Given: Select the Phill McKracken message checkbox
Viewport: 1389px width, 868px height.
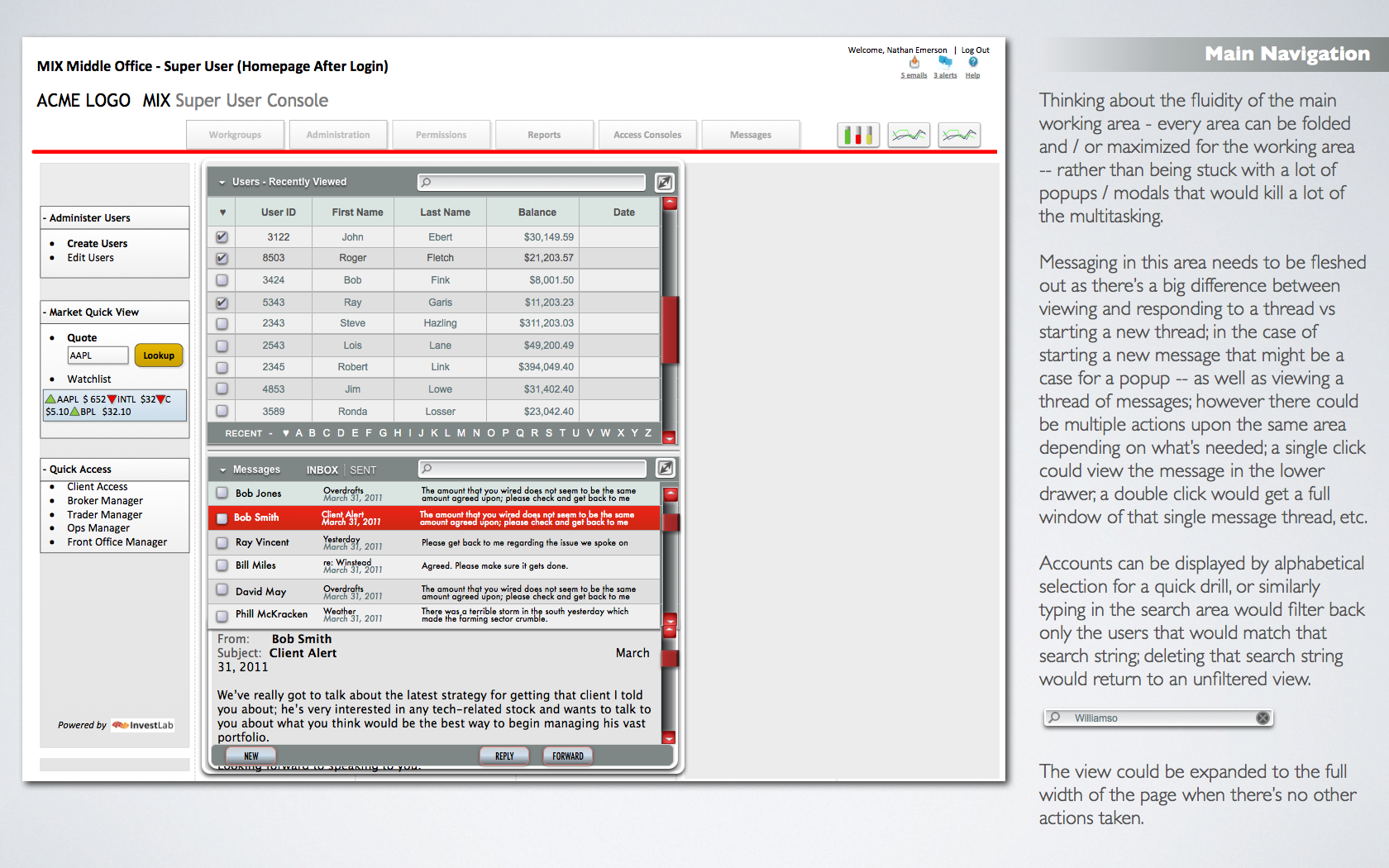Looking at the screenshot, I should [x=222, y=616].
